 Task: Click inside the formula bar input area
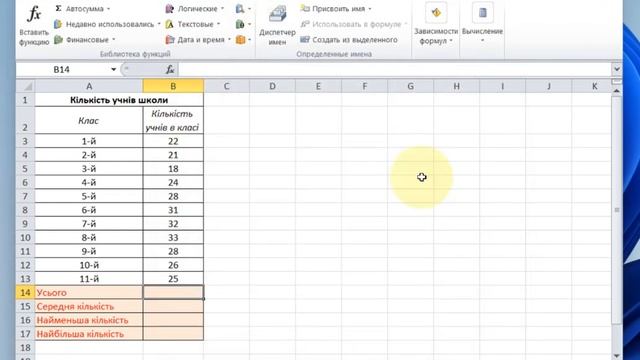click(x=395, y=70)
